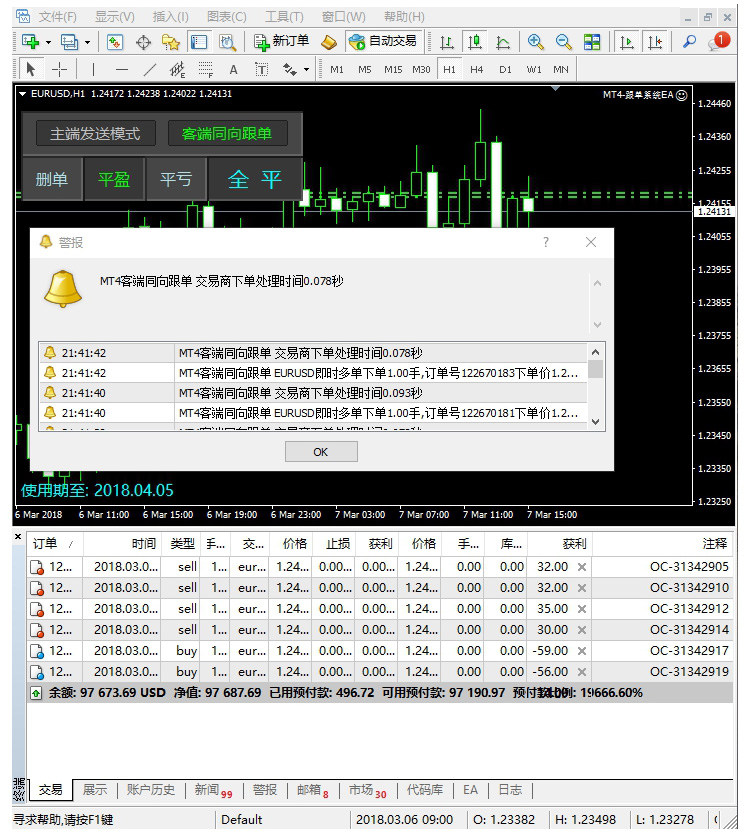The image size is (750, 835).
Task: Open 图表(C) menu
Action: tap(227, 17)
